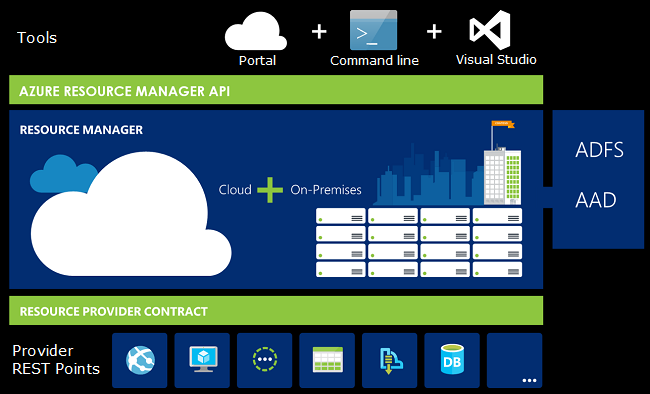The height and width of the screenshot is (394, 650).
Task: Click the Command line terminal icon
Action: click(x=373, y=30)
